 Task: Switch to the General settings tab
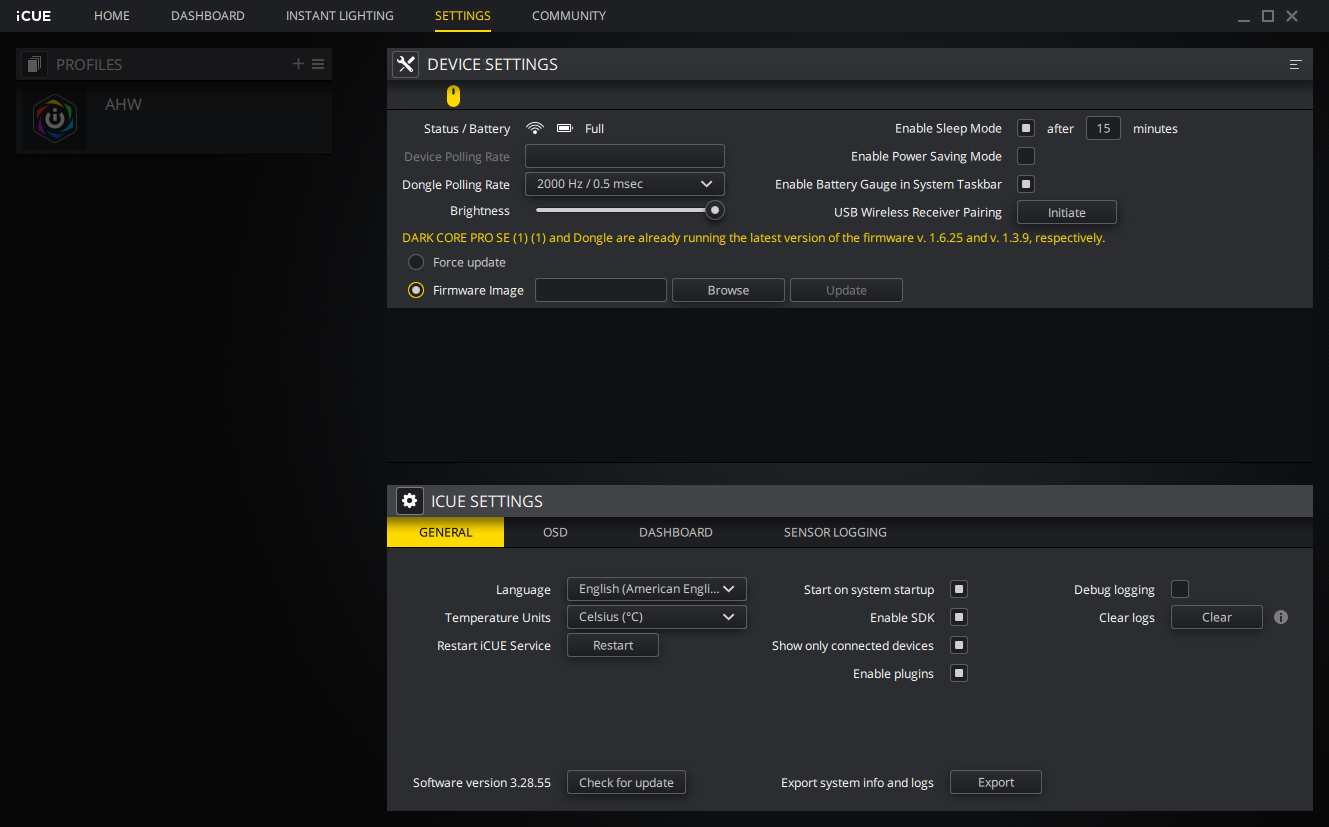(446, 532)
